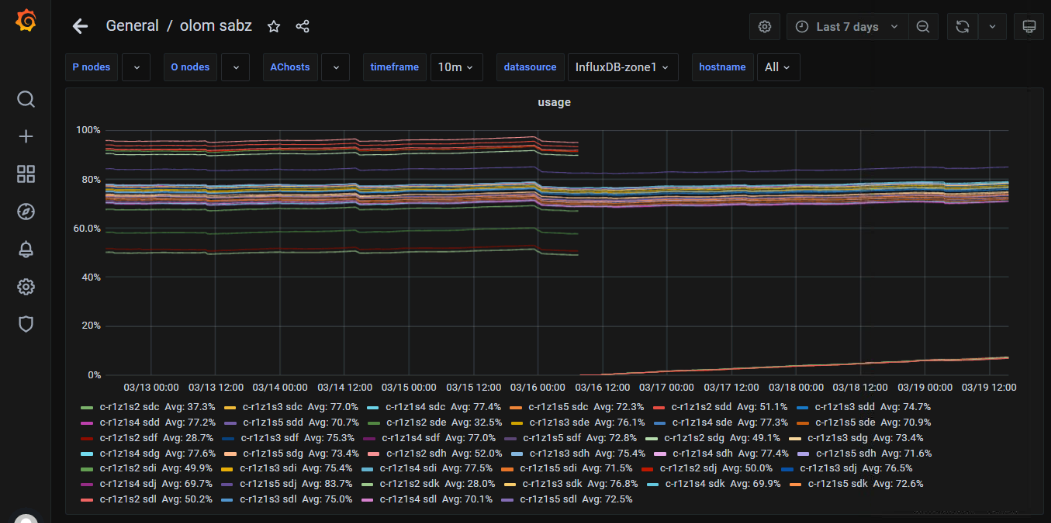The height and width of the screenshot is (523, 1051).
Task: Click the c-r1z1s3 sdc legend color swatch
Action: coord(230,407)
